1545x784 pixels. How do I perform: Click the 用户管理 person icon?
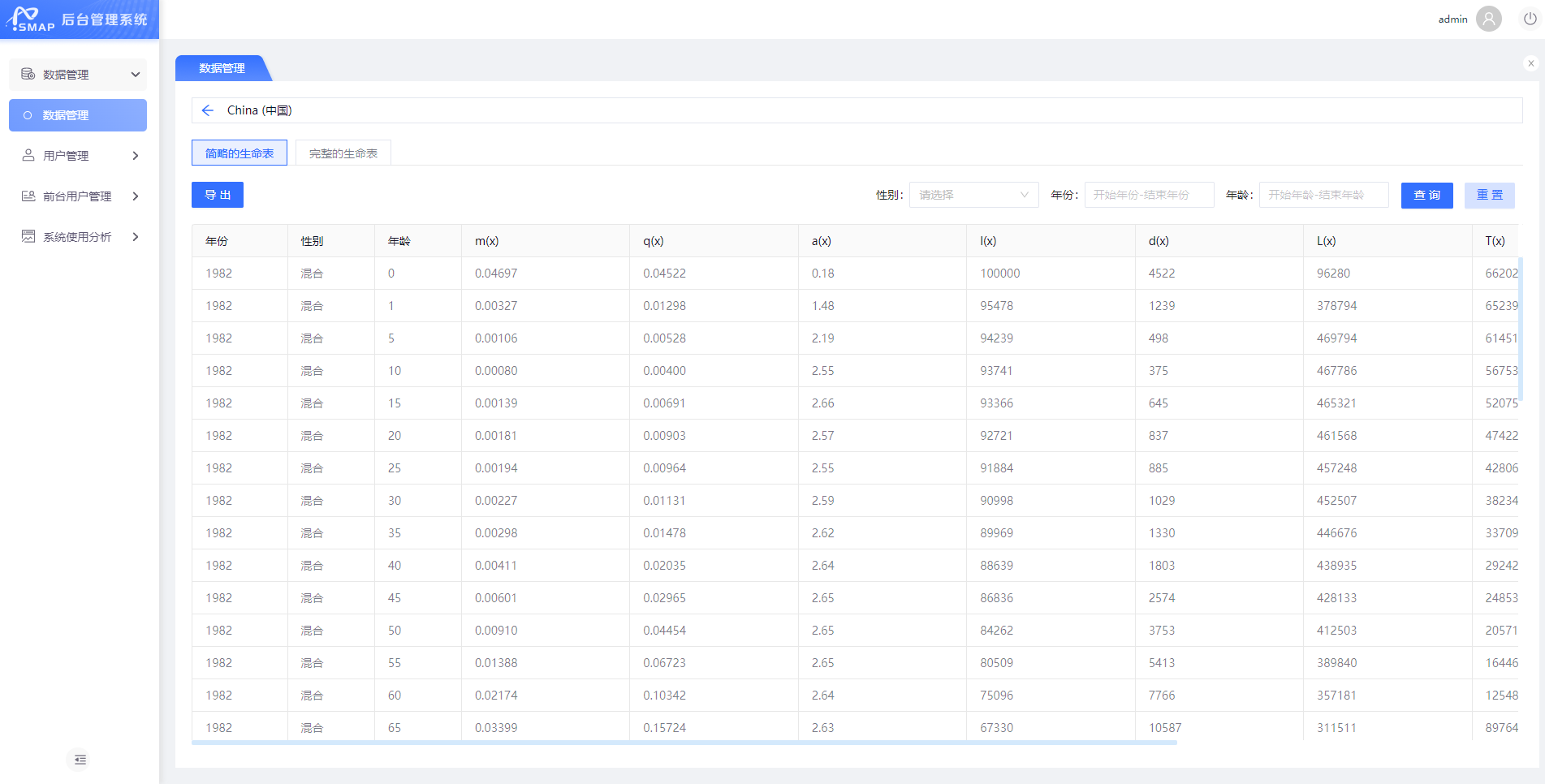(x=28, y=155)
